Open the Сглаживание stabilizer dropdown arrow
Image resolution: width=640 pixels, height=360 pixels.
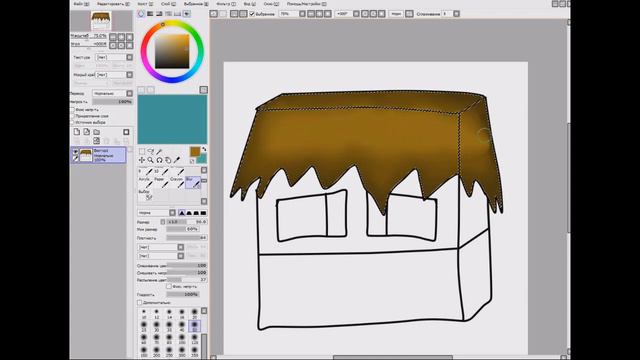pos(456,14)
